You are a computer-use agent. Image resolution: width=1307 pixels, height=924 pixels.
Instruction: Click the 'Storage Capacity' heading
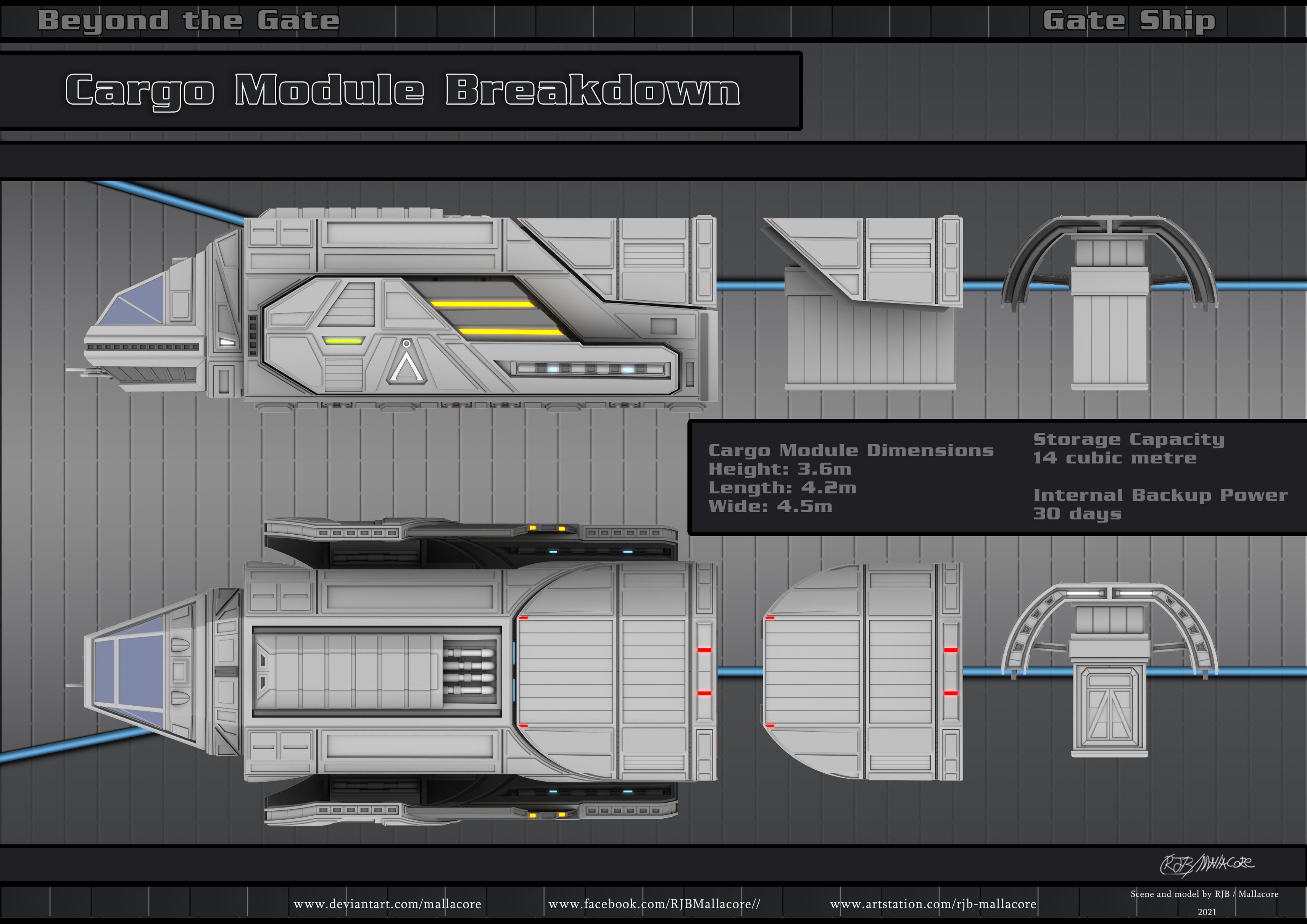point(1128,440)
